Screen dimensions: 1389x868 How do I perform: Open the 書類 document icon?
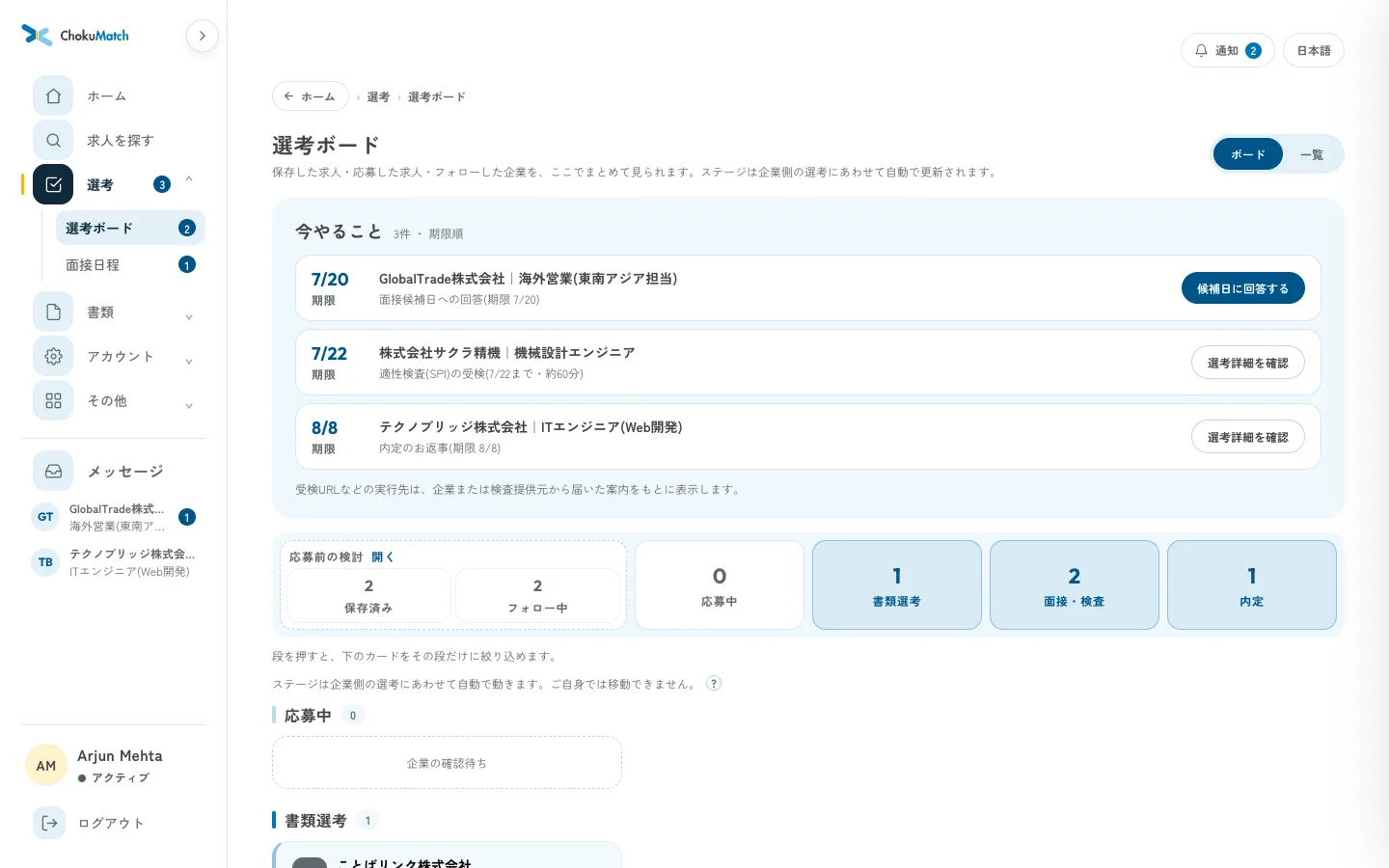tap(53, 312)
